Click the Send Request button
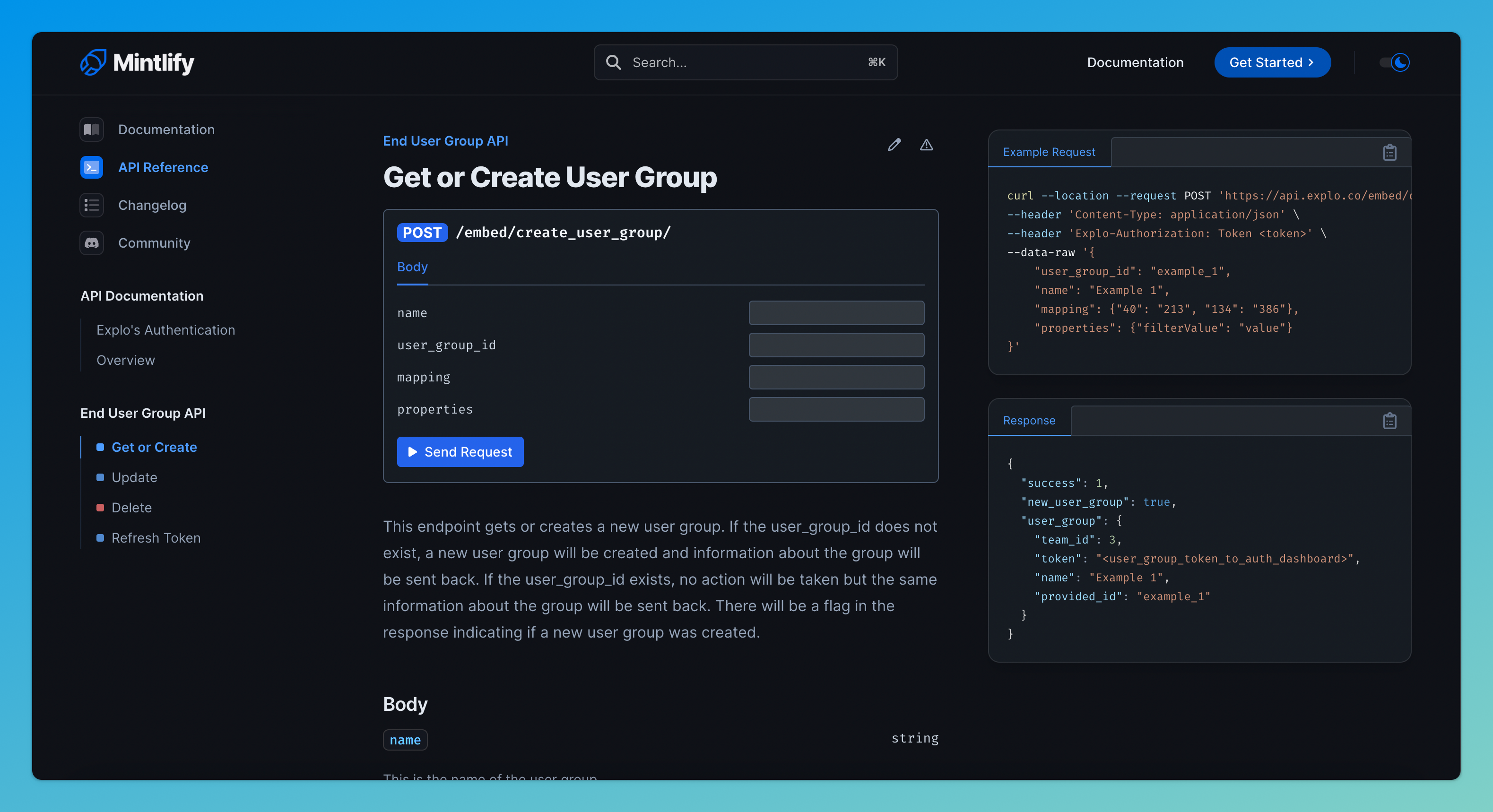Viewport: 1493px width, 812px height. coord(460,451)
